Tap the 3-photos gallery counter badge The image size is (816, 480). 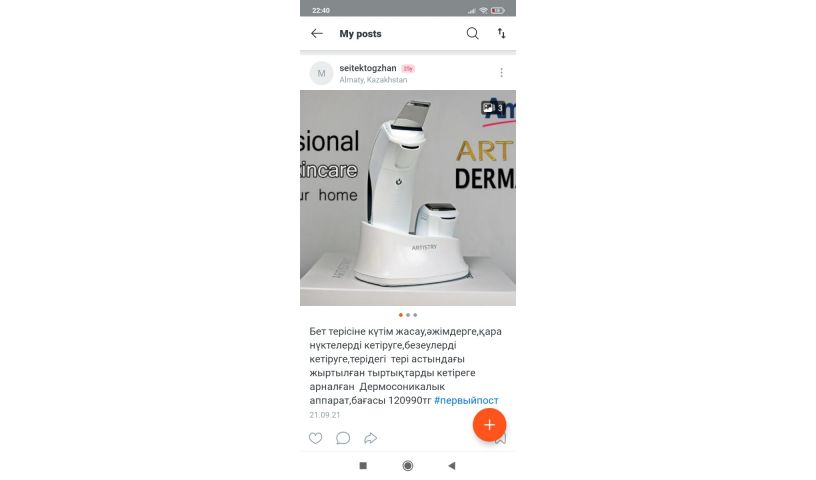492,108
